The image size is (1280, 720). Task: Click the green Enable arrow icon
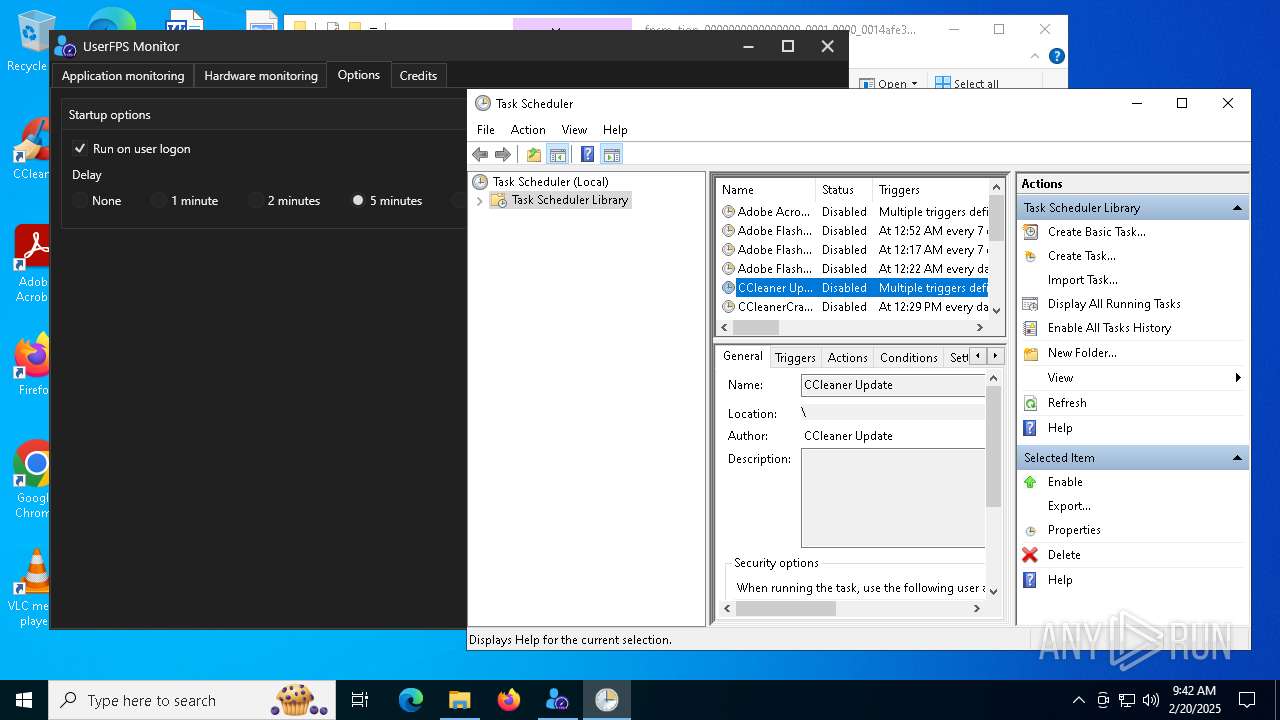point(1030,482)
